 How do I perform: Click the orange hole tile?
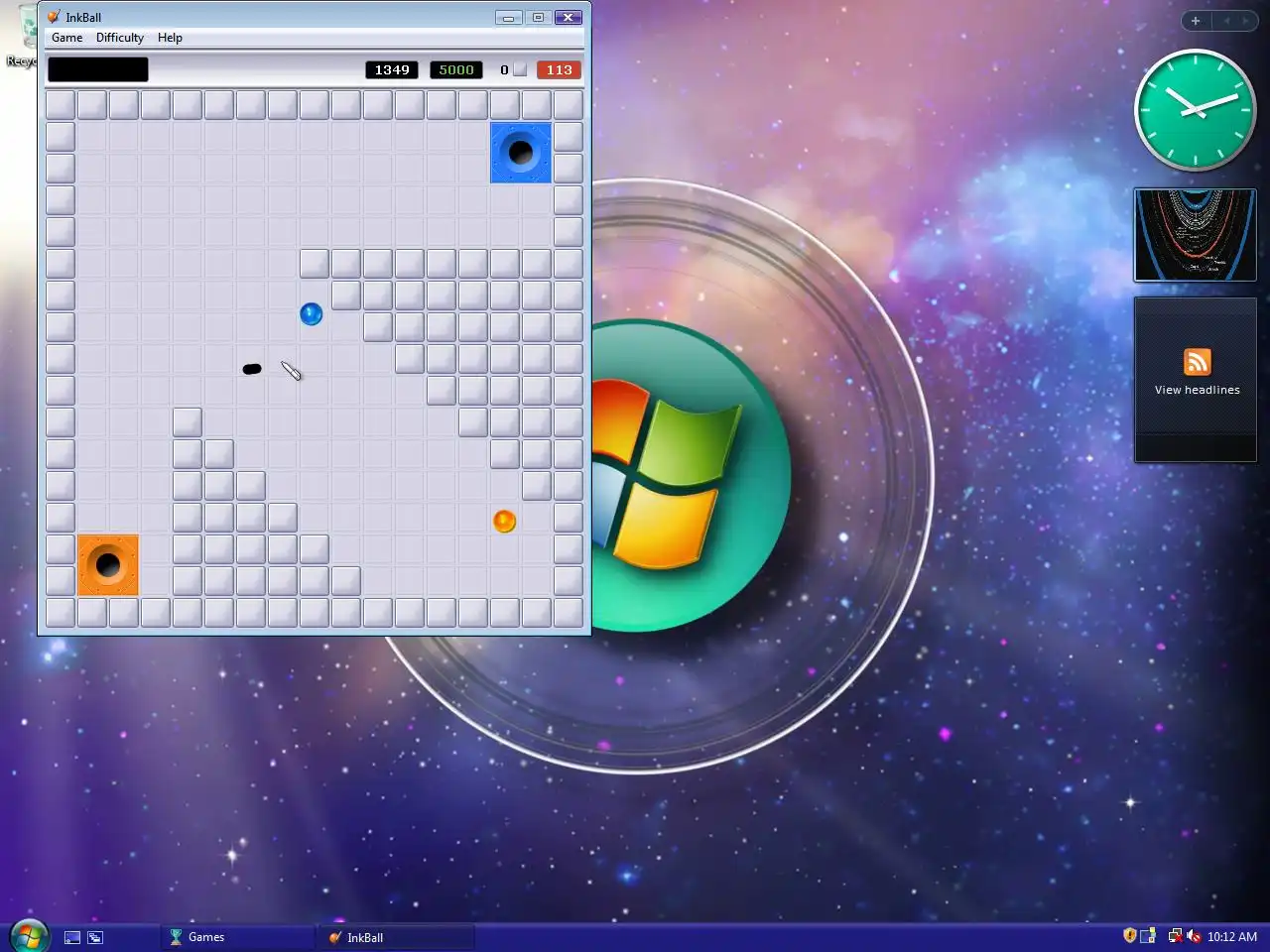tap(108, 565)
